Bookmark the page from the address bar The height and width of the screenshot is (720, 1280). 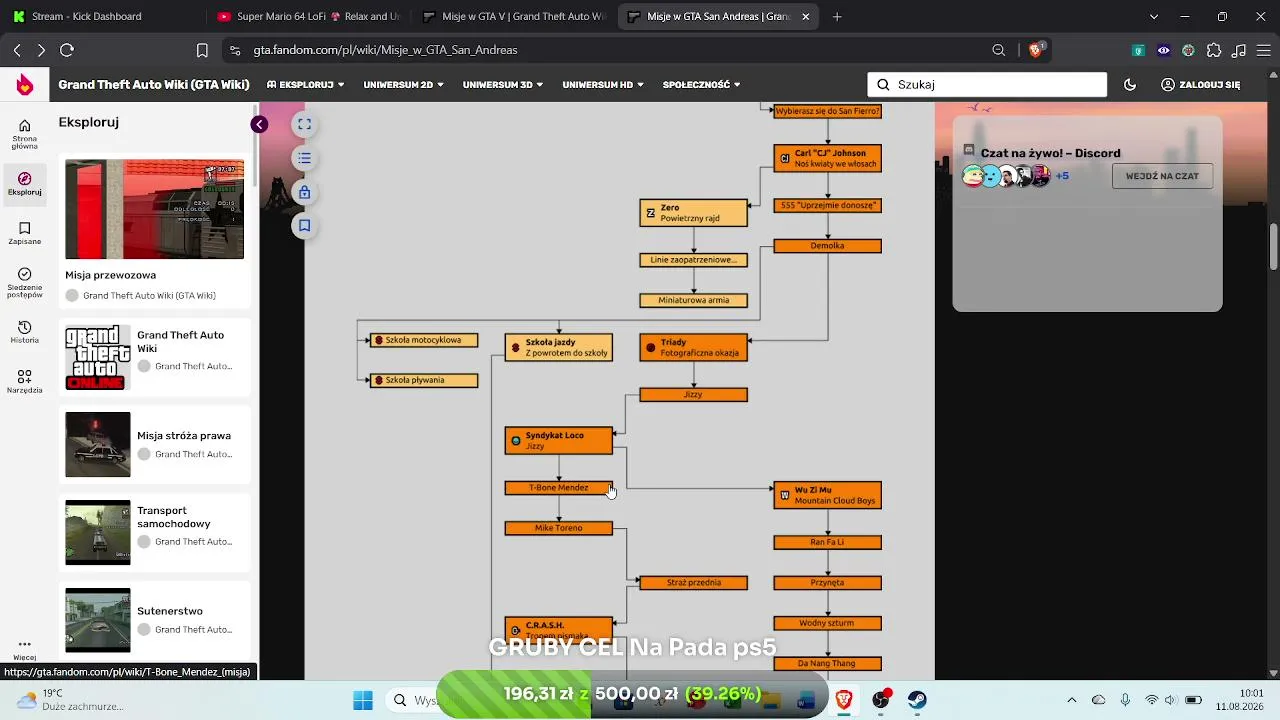pos(202,50)
